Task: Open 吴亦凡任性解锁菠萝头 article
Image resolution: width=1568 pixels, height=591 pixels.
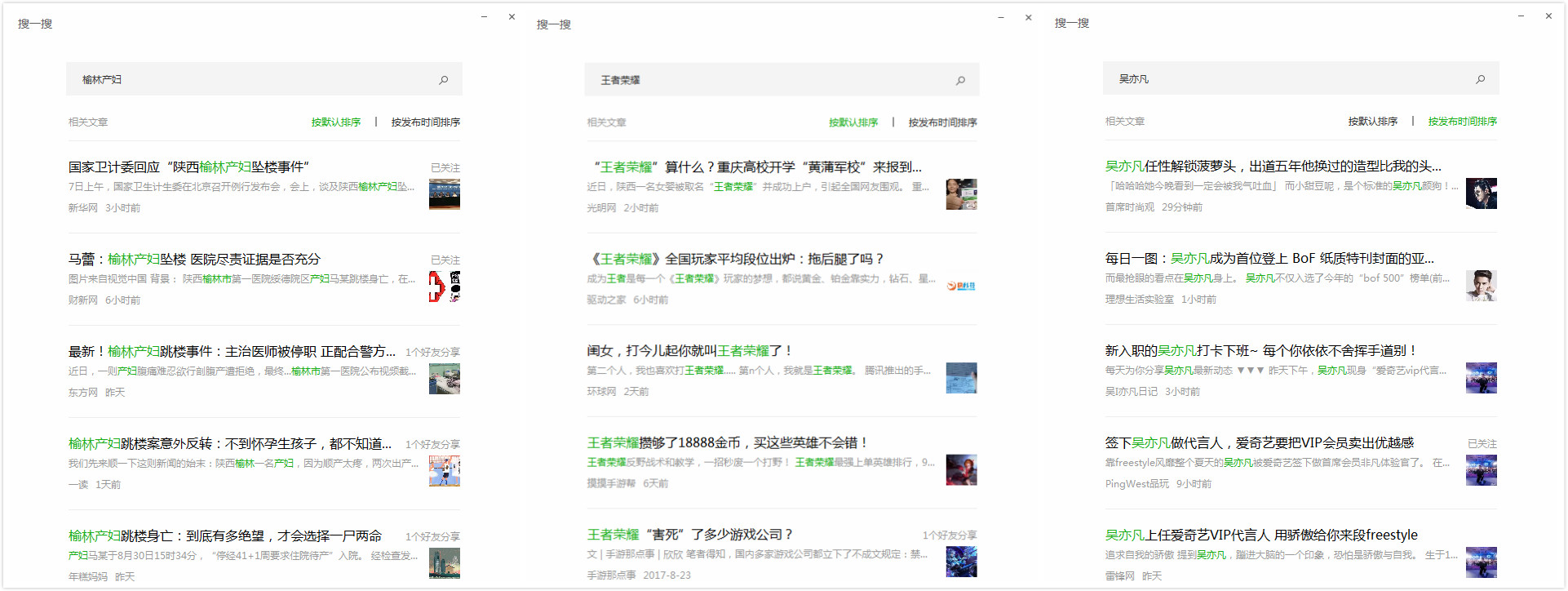Action: click(1273, 167)
